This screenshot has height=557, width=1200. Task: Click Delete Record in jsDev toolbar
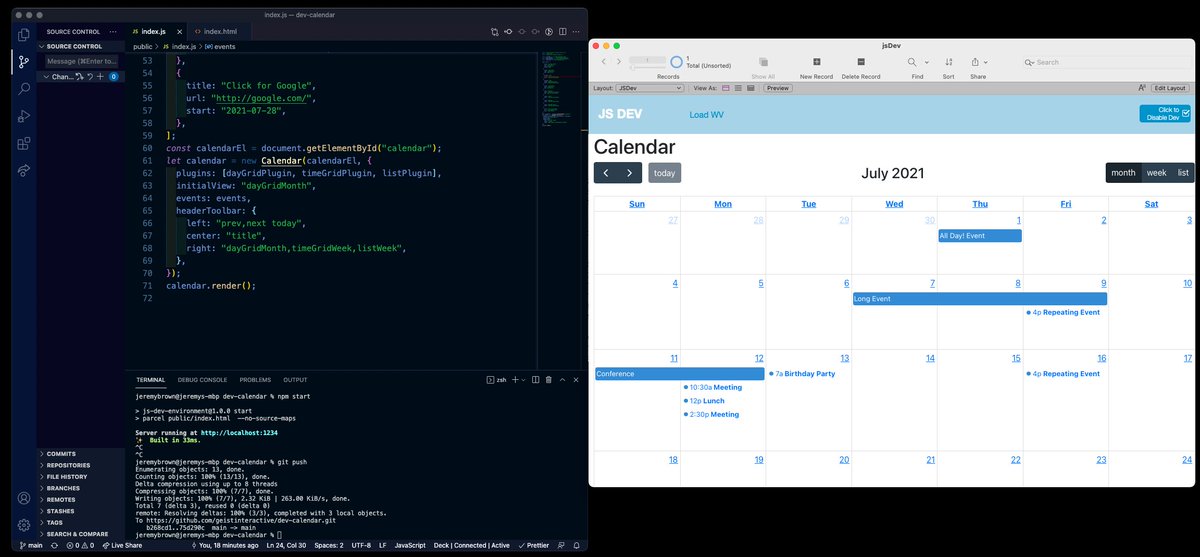[x=861, y=68]
